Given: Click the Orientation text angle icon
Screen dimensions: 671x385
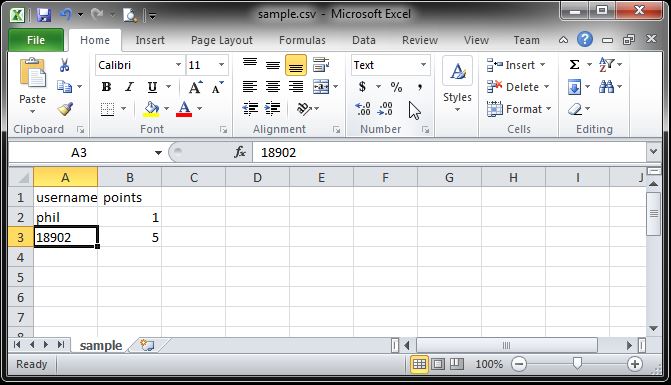Looking at the screenshot, I should click(x=304, y=109).
